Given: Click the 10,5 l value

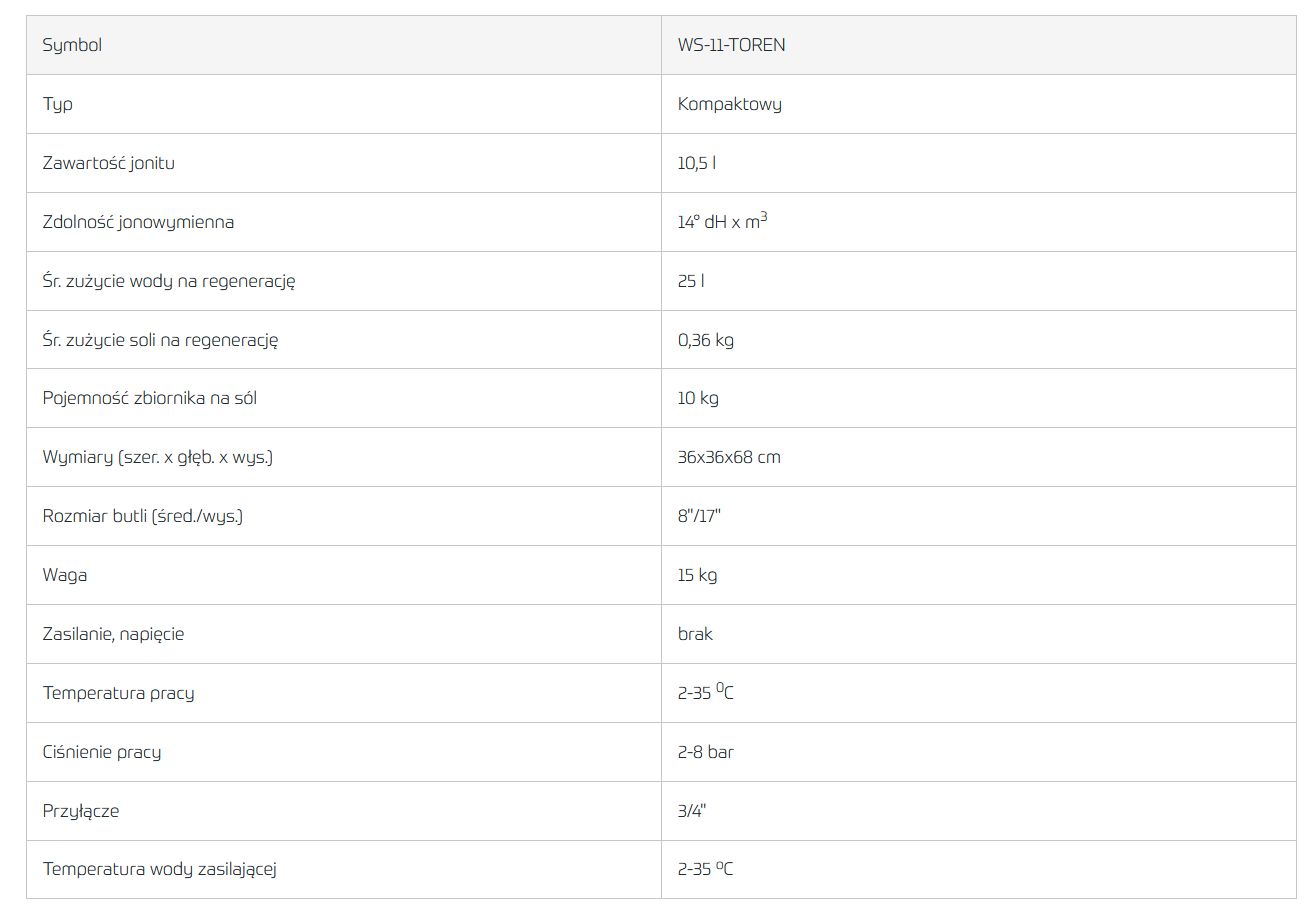Looking at the screenshot, I should 696,163.
